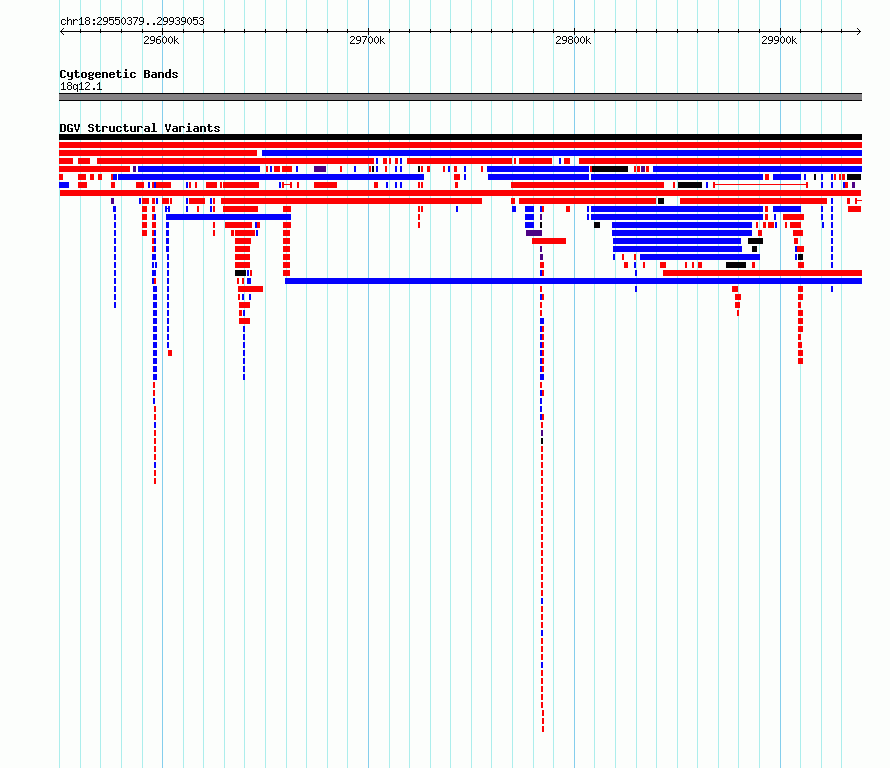Click the long blue bar in the second variant row

562,153
